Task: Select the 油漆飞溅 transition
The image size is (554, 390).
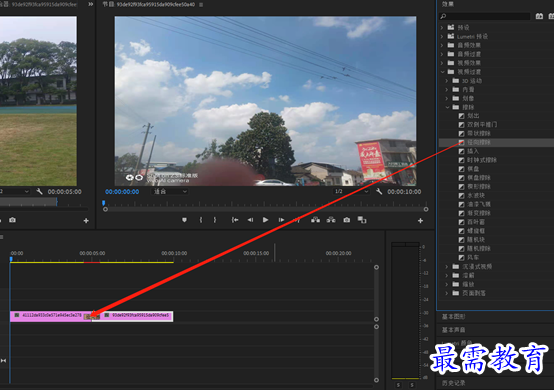Action: pyautogui.click(x=479, y=204)
